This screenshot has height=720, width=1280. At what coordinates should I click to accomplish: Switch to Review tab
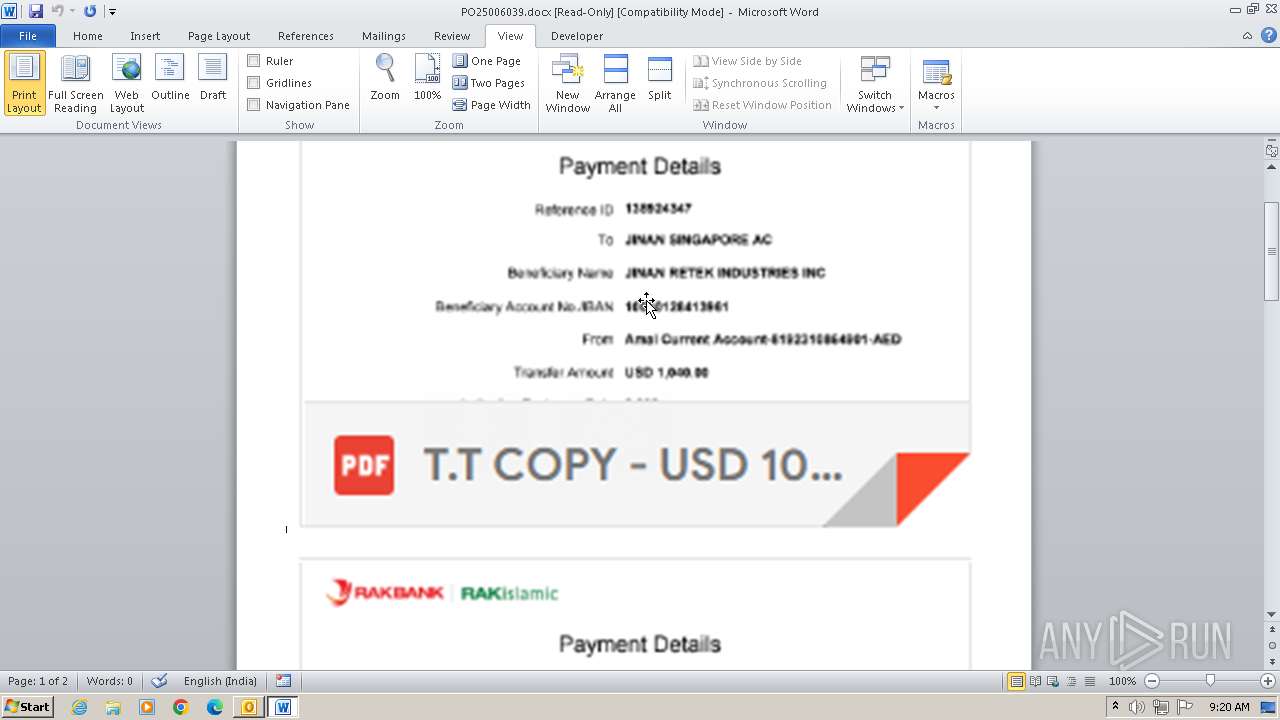click(x=452, y=36)
